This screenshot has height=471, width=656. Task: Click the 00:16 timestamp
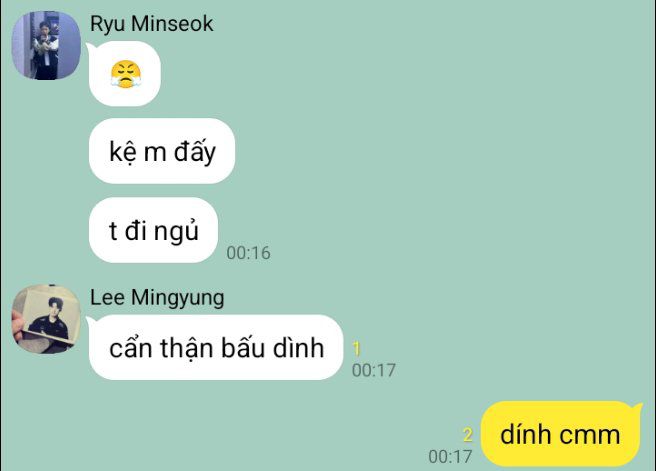249,253
